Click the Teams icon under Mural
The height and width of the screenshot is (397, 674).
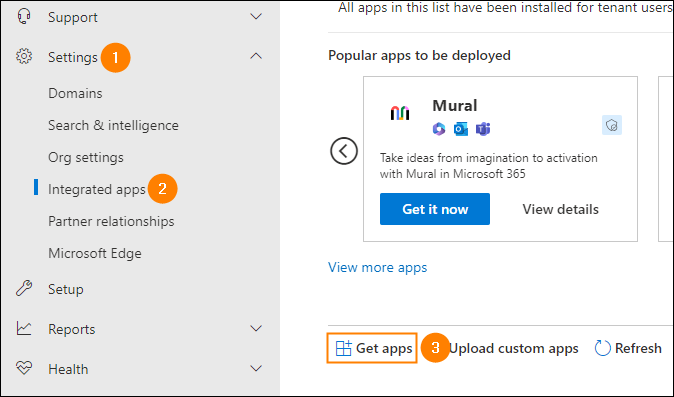coord(483,128)
